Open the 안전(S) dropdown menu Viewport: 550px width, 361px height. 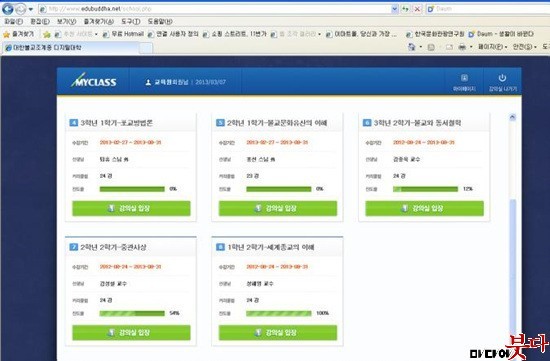coord(524,47)
